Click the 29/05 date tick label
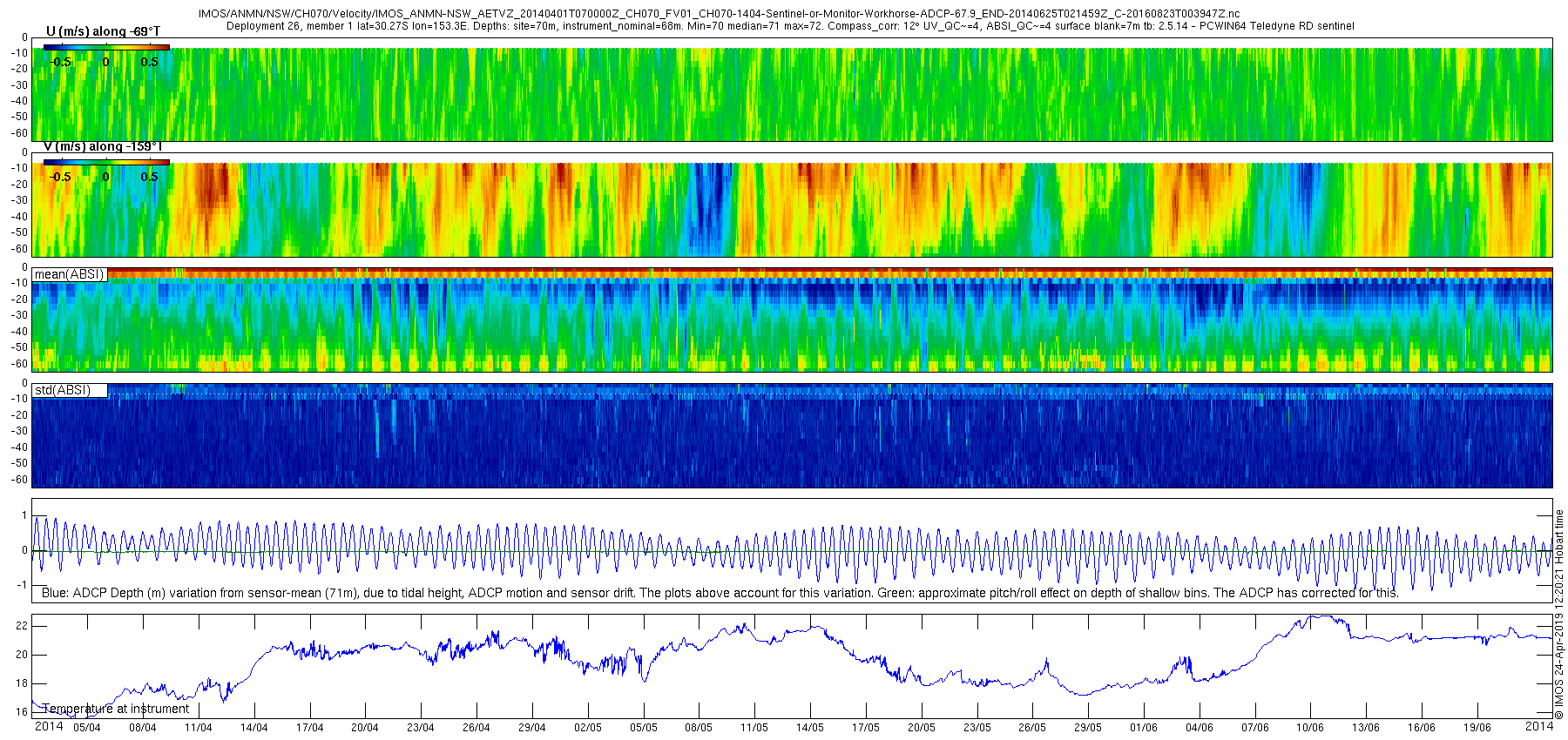Image resolution: width=1568 pixels, height=740 pixels. [1088, 728]
